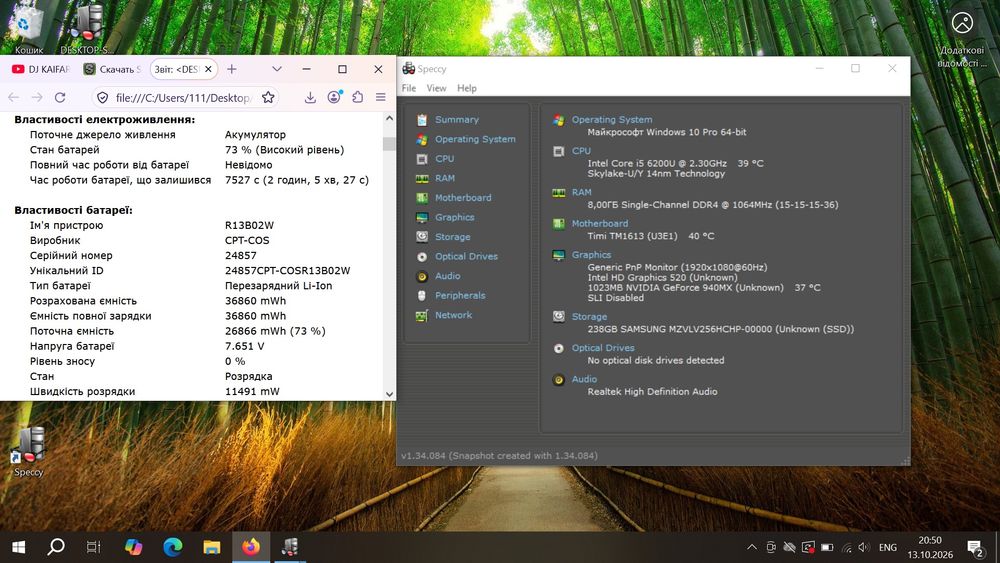Viewport: 1000px width, 563px height.
Task: Open Firefox hamburger application menu
Action: (x=381, y=97)
